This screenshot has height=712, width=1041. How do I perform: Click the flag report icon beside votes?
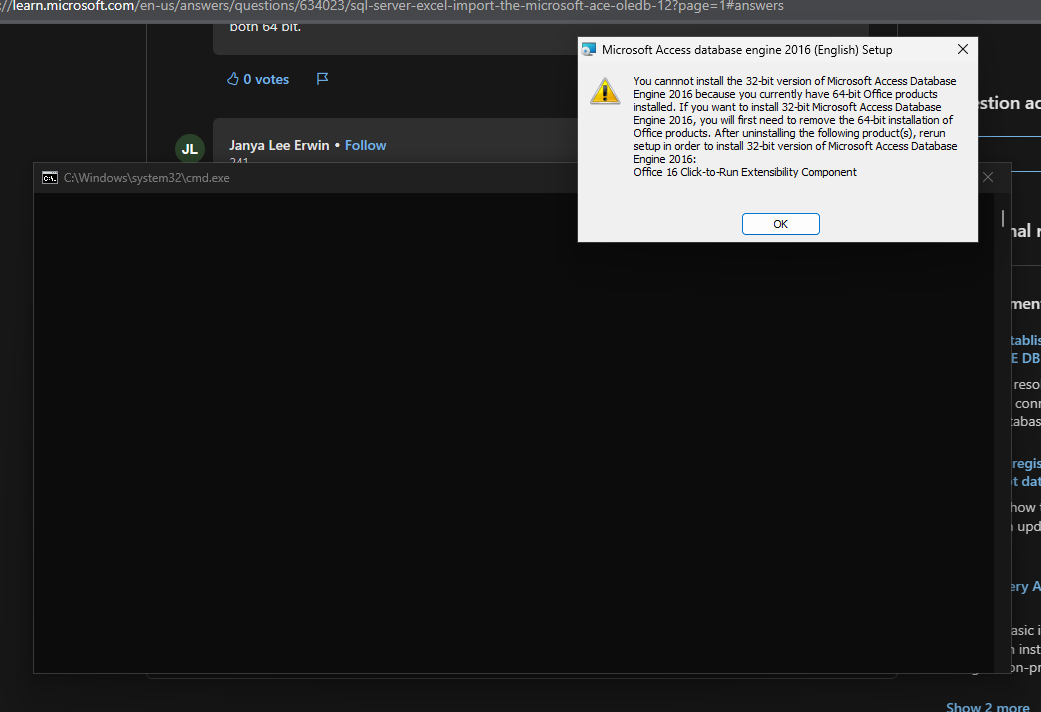323,79
